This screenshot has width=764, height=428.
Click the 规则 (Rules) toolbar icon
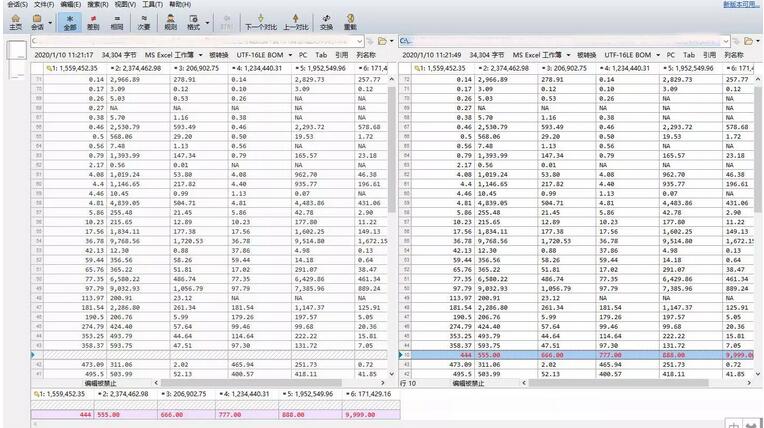pyautogui.click(x=170, y=21)
